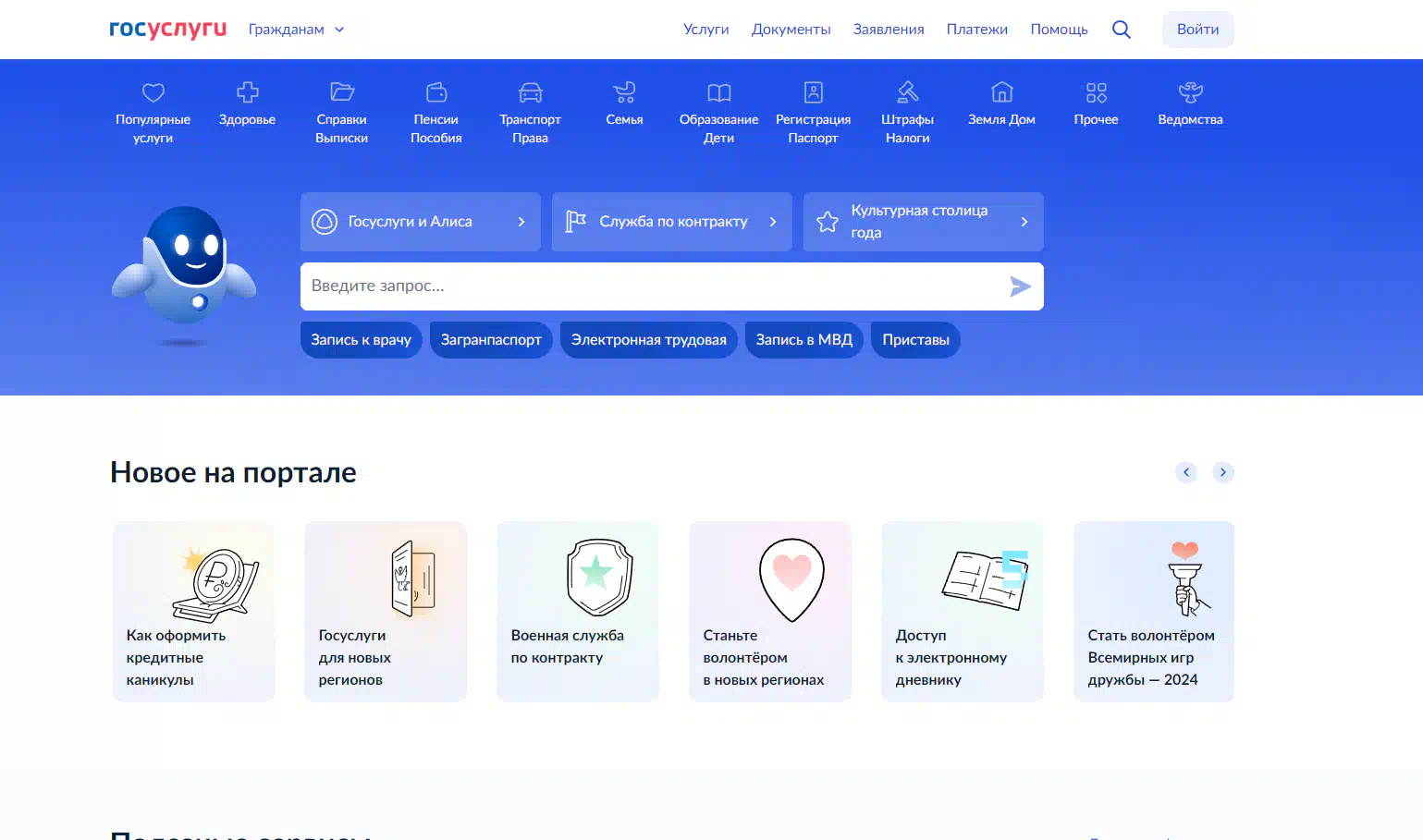Select the Семья stroller icon

coord(624,92)
